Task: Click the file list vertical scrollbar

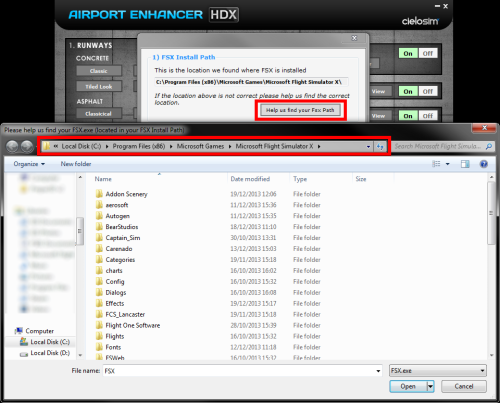Action: pos(491,267)
